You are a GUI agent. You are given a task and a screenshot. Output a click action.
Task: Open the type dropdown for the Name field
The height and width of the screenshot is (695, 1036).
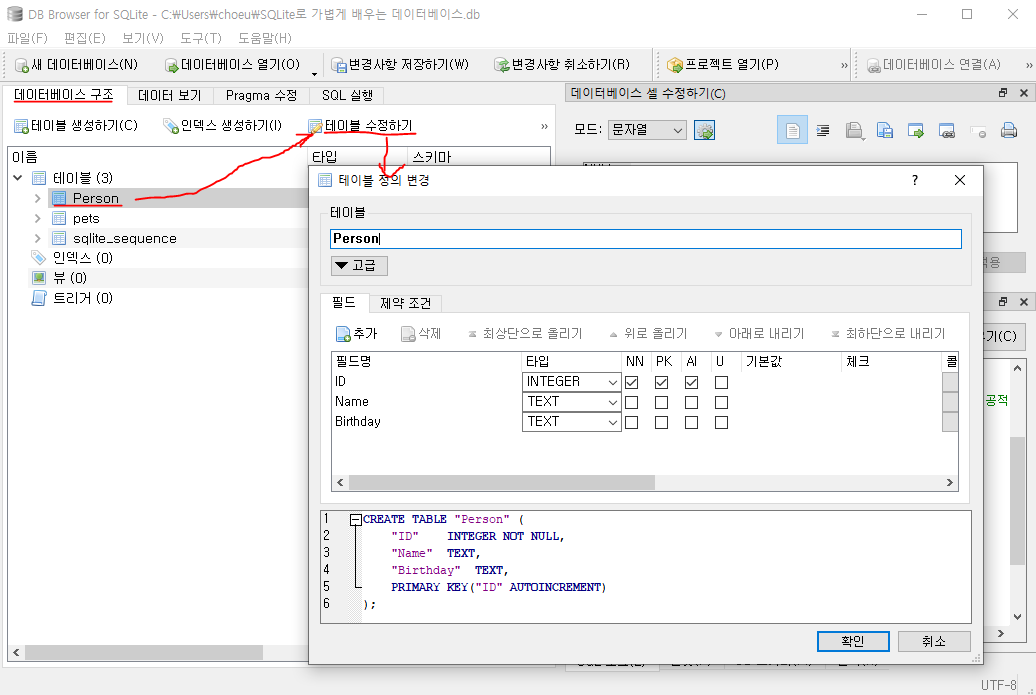(614, 401)
